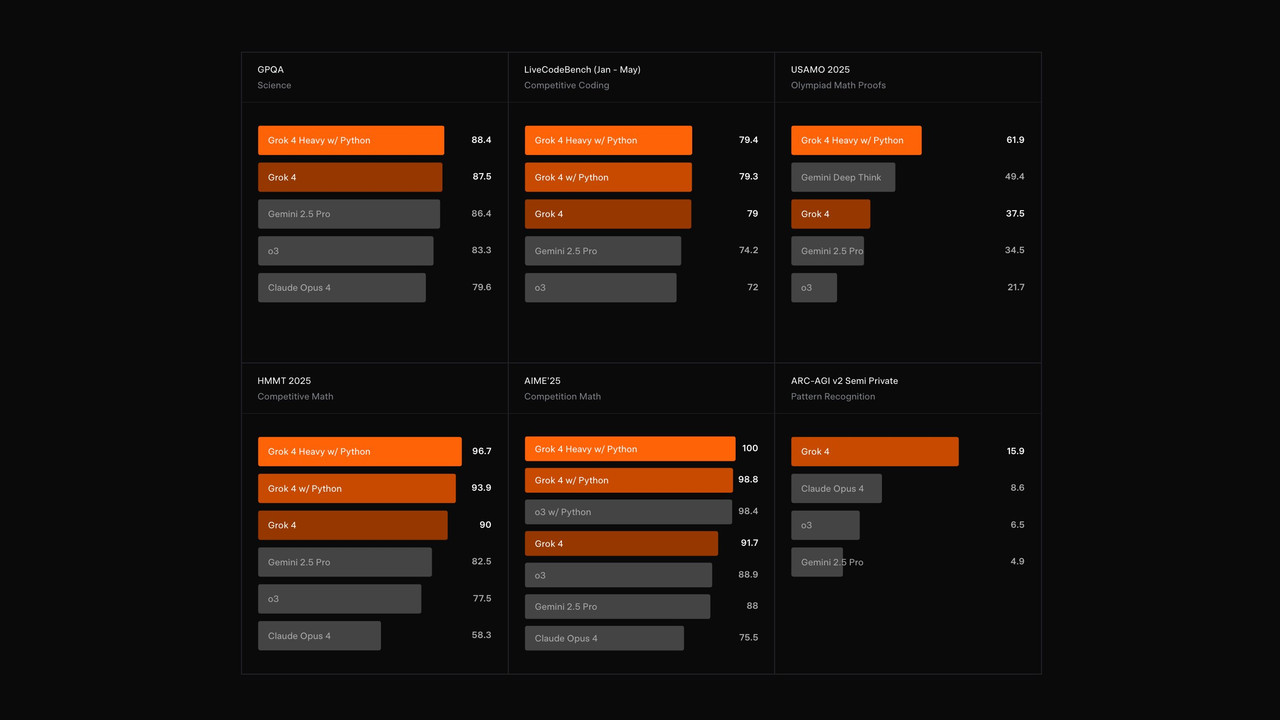Select Claude Opus 4 bar in GPQA
The width and height of the screenshot is (1280, 720).
click(x=342, y=288)
